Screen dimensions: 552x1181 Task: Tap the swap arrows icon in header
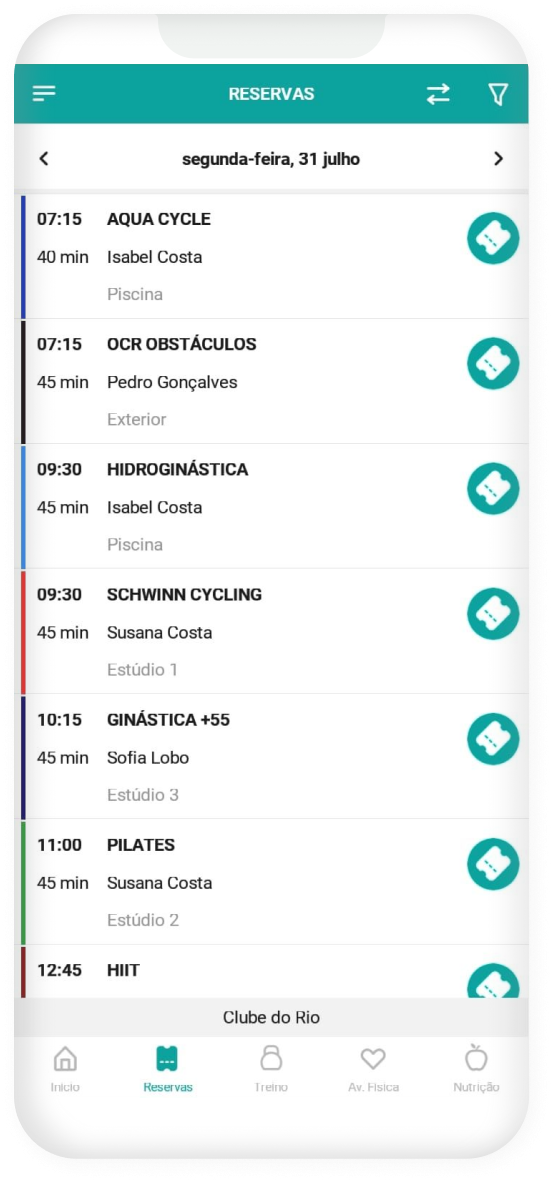click(438, 94)
